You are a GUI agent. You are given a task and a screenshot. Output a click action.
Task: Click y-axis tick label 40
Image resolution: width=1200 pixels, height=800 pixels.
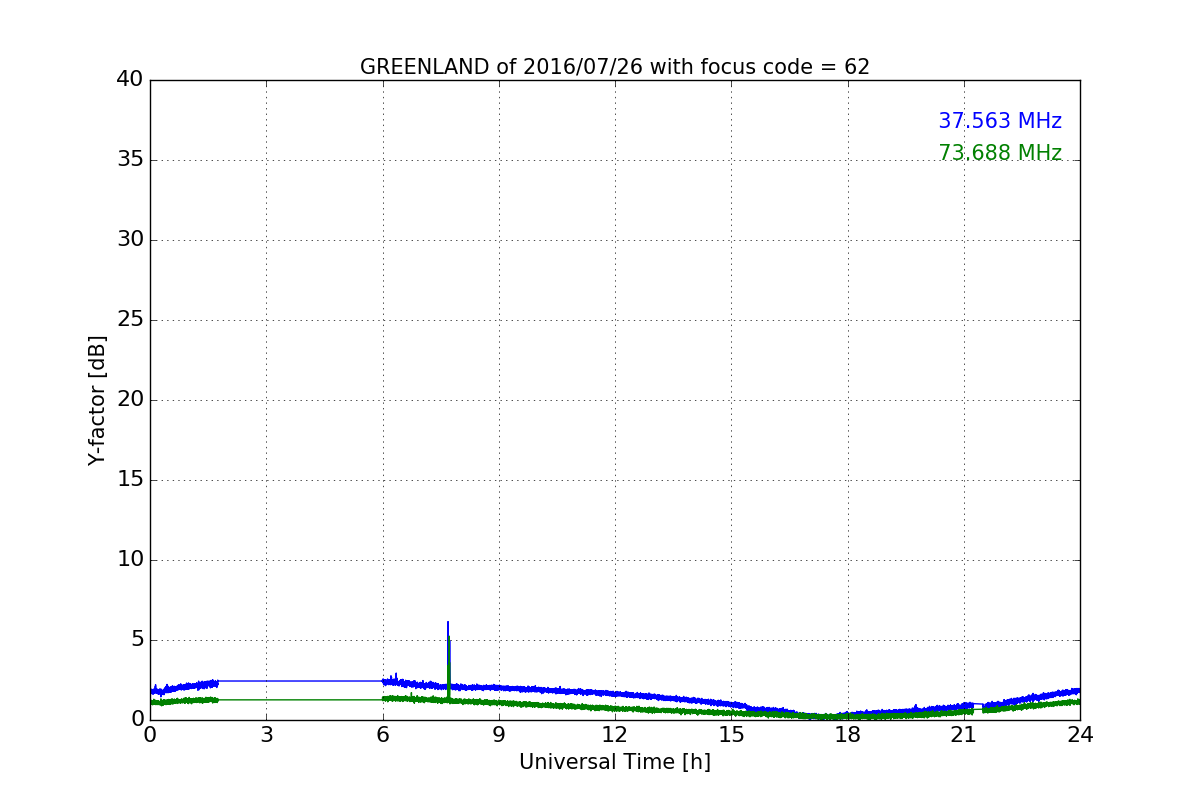click(130, 80)
